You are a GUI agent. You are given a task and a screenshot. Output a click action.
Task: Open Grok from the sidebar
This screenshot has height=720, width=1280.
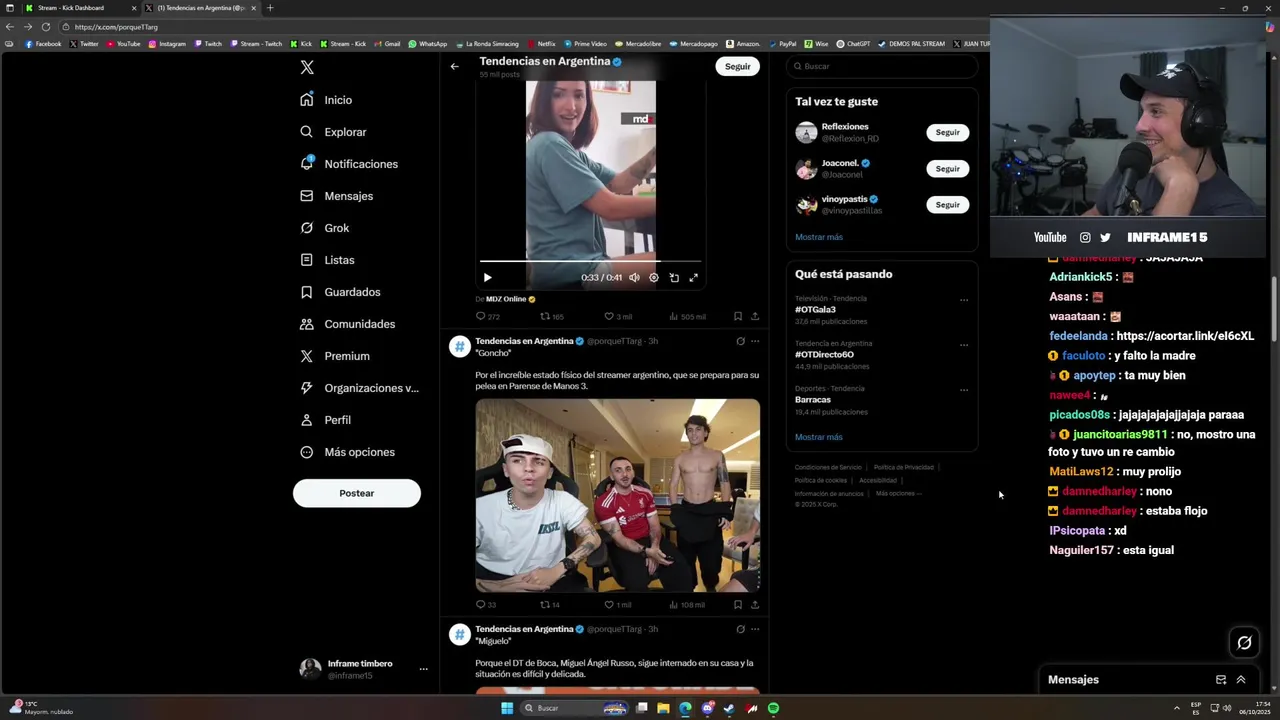(325, 228)
